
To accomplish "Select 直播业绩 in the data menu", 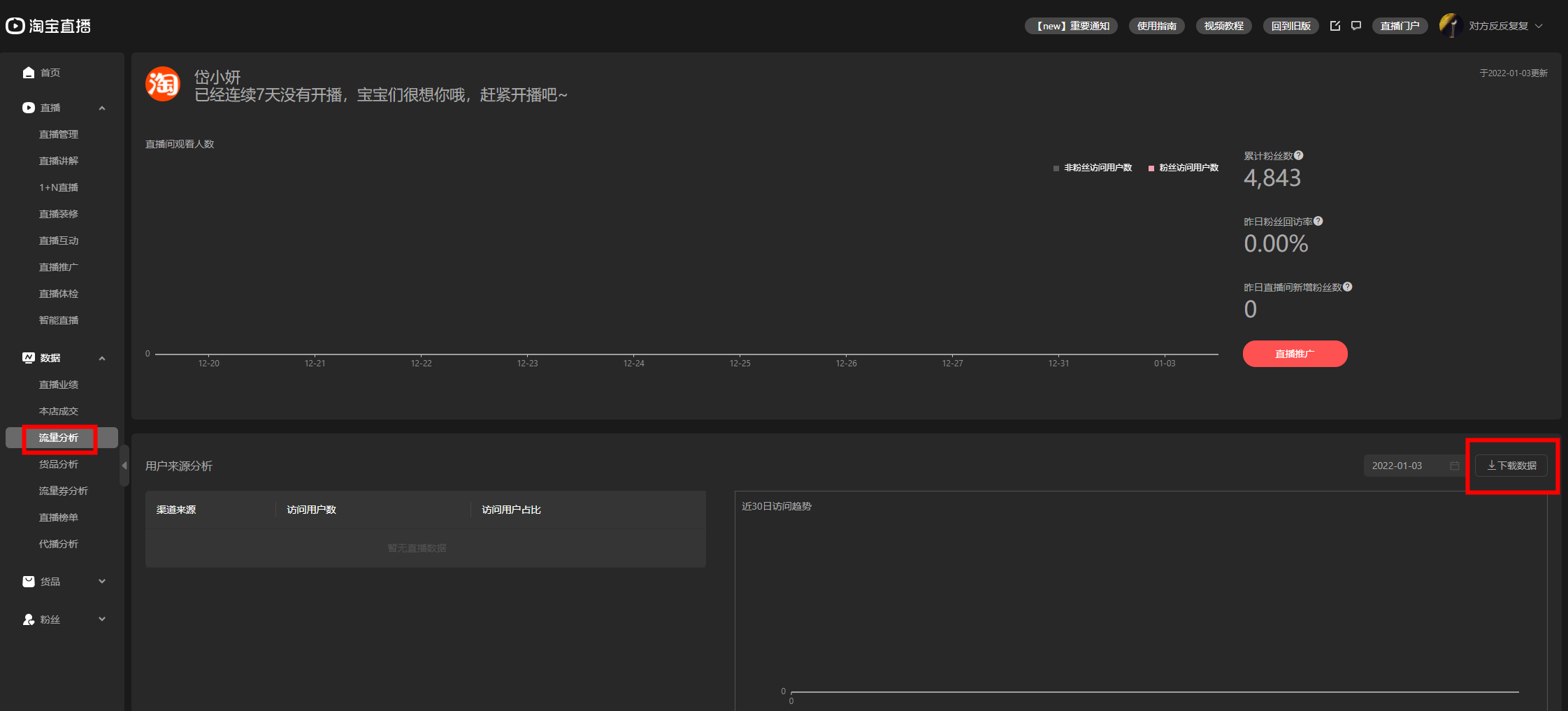I will point(59,385).
